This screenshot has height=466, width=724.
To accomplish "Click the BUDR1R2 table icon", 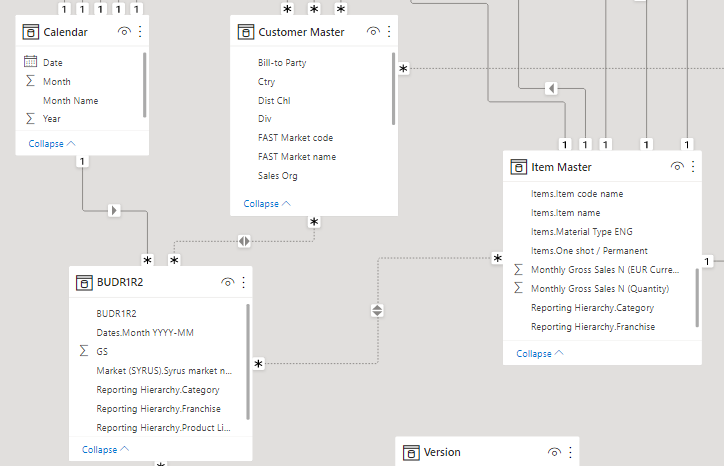I will (x=84, y=282).
